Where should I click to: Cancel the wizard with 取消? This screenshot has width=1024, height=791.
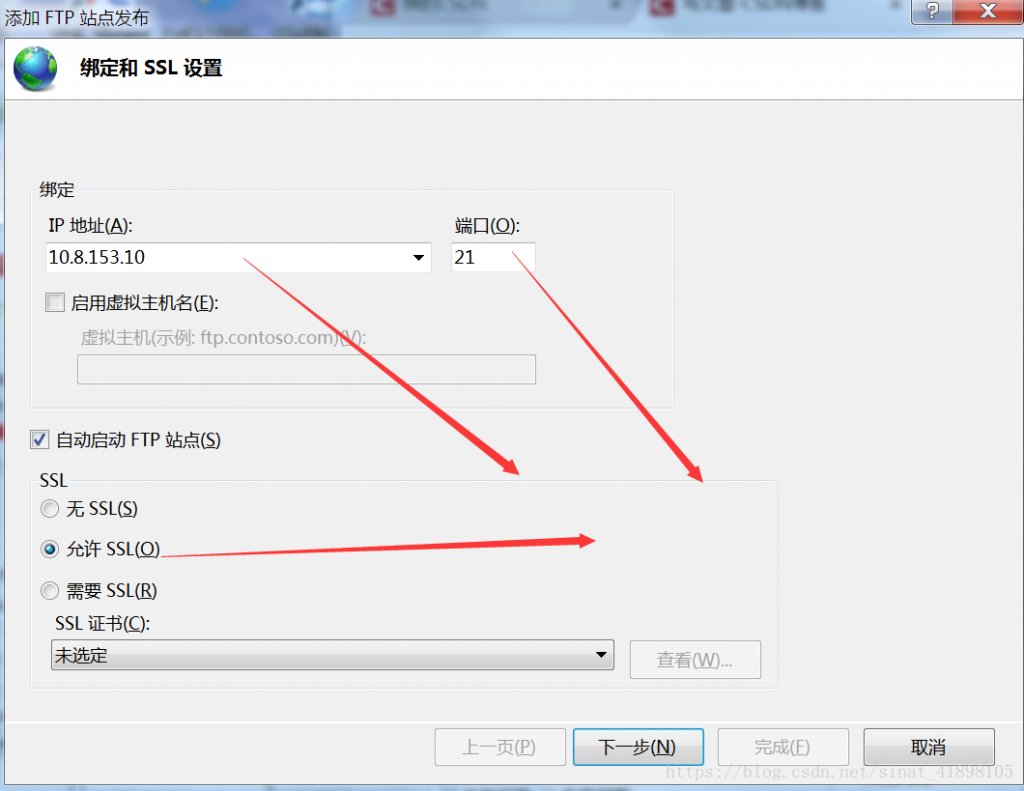pyautogui.click(x=929, y=747)
